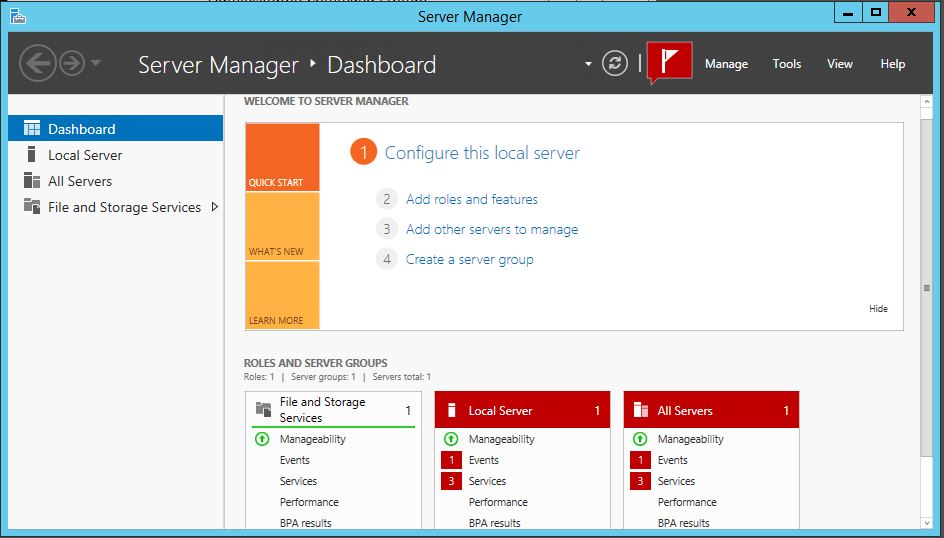The height and width of the screenshot is (538, 944).
Task: Click green Manageability icon in All Servers tile
Action: pyautogui.click(x=640, y=439)
